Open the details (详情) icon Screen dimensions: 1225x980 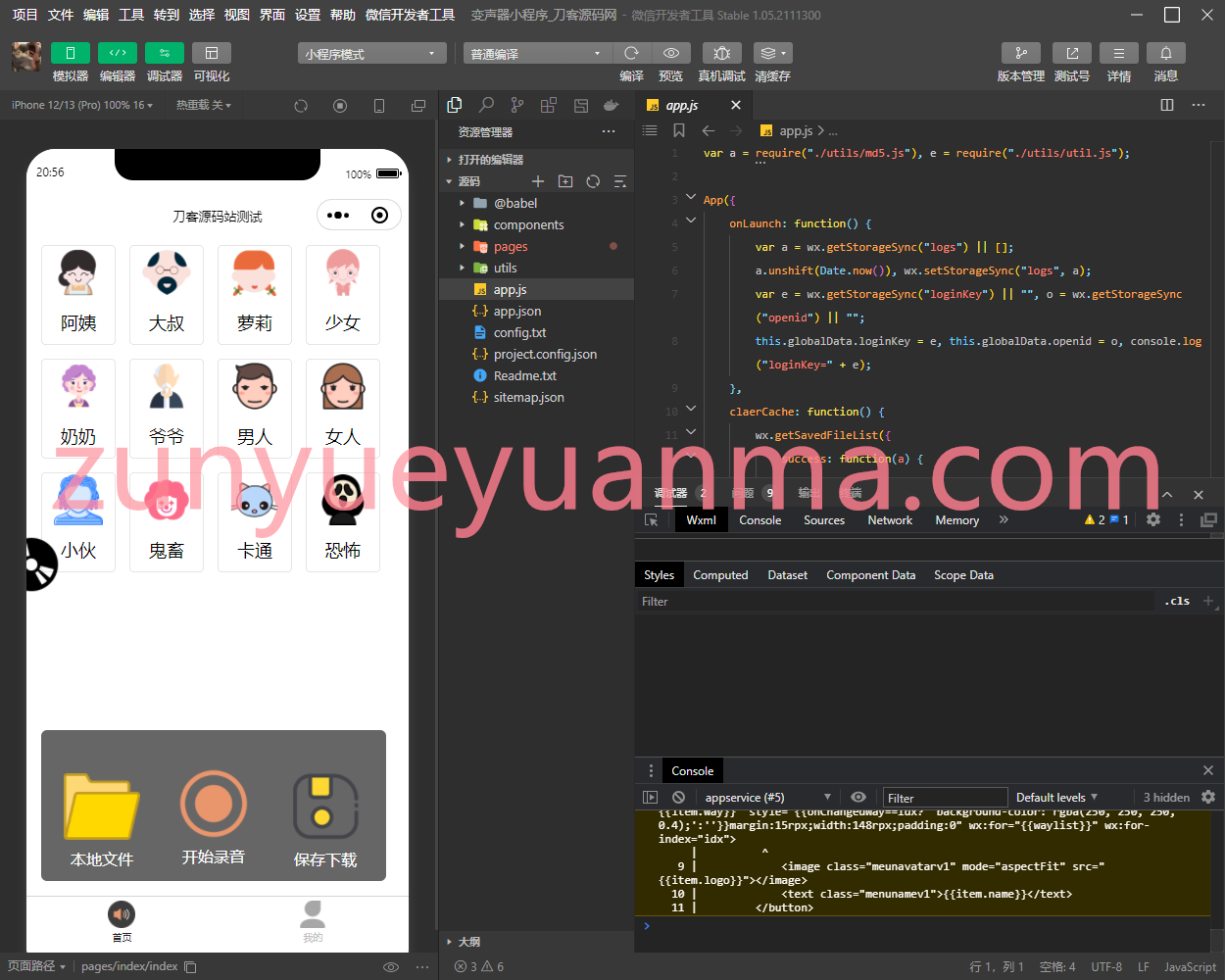coord(1119,53)
